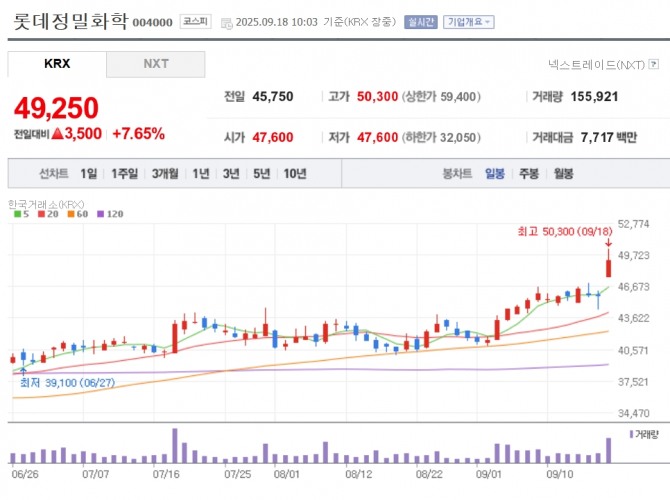The image size is (670, 500).
Task: Click the tallest volume bar near 07/16
Action: [174, 446]
